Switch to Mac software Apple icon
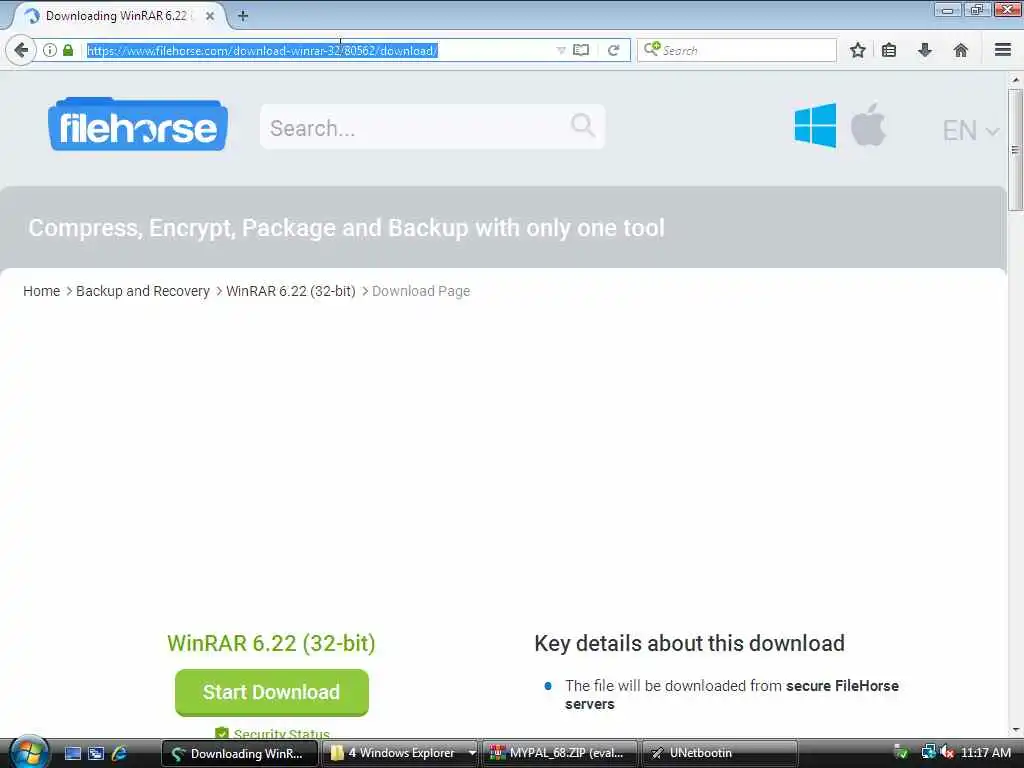Screen dimensions: 1024x768 [869, 124]
